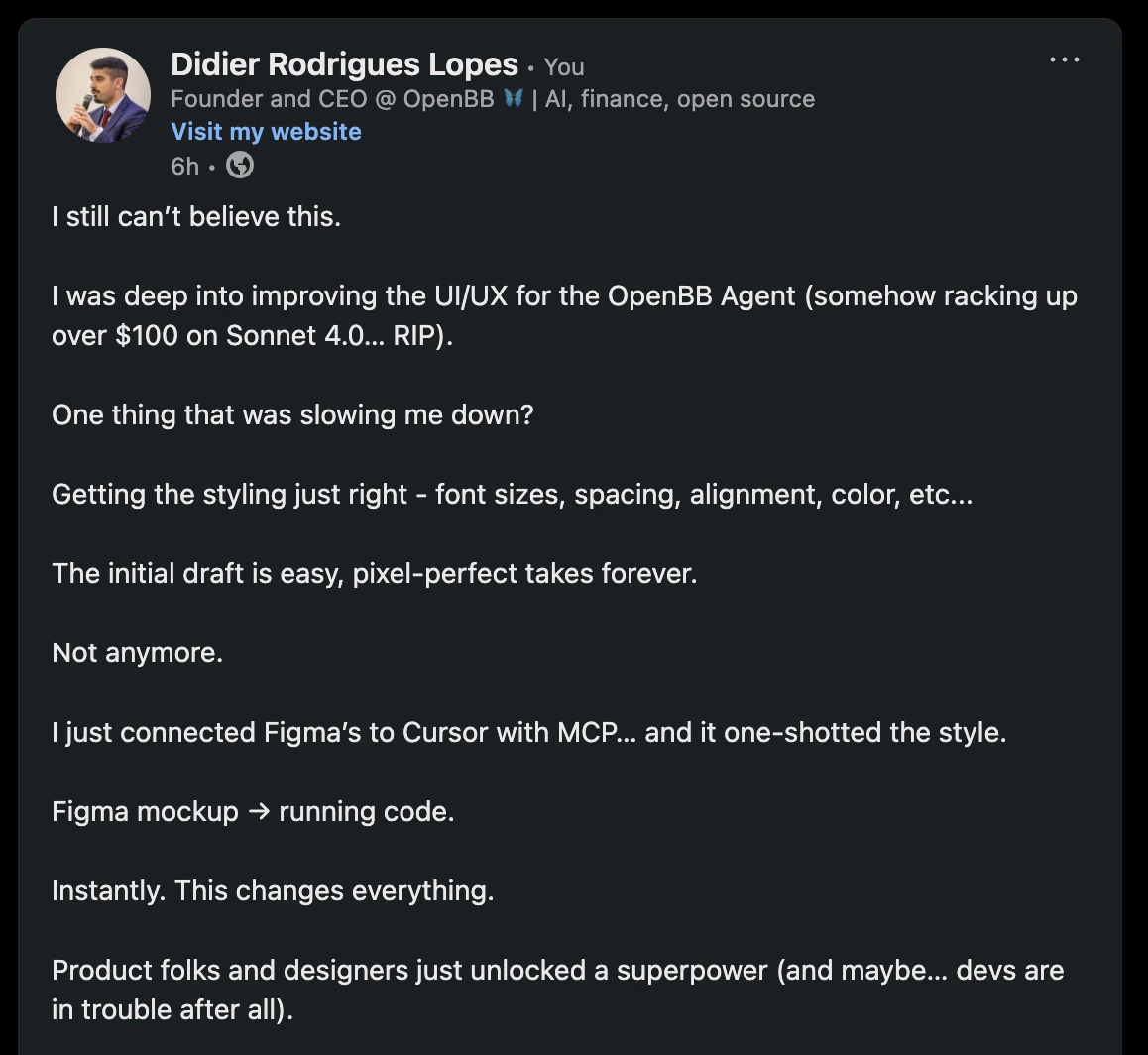Click the "You" label beside the author name
The image size is (1148, 1055).
click(x=564, y=67)
